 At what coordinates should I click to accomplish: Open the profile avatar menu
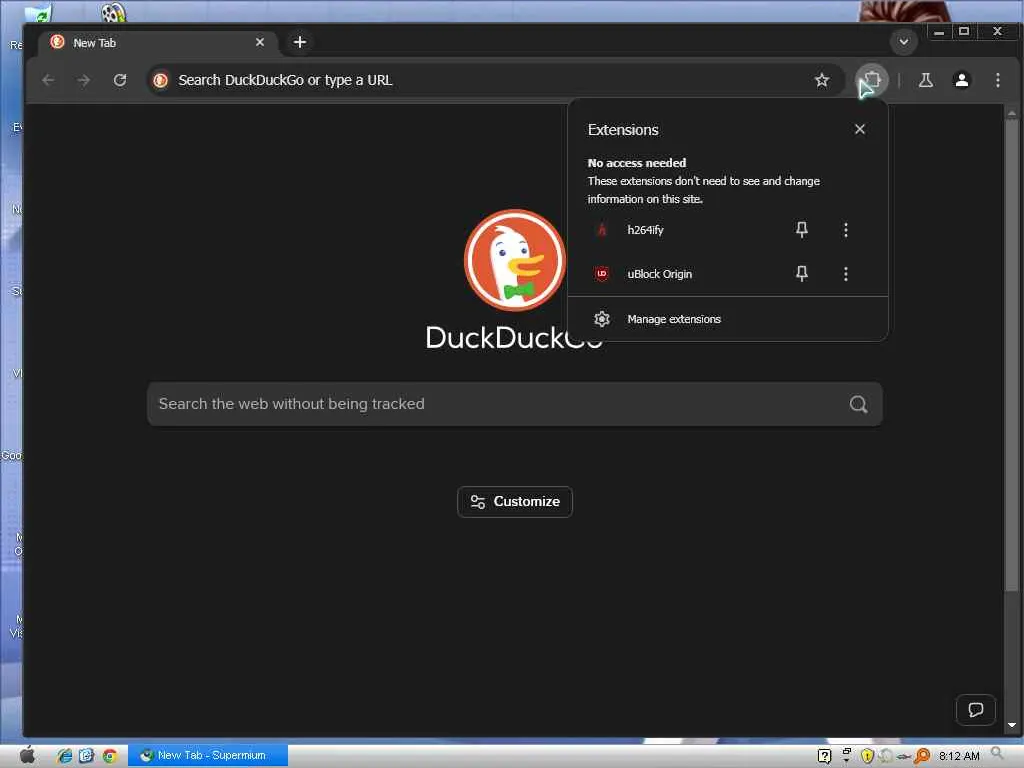pos(961,80)
